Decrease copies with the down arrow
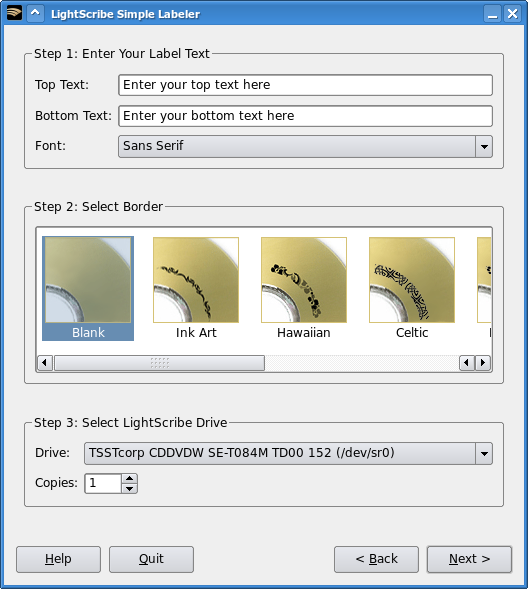 click(x=130, y=488)
